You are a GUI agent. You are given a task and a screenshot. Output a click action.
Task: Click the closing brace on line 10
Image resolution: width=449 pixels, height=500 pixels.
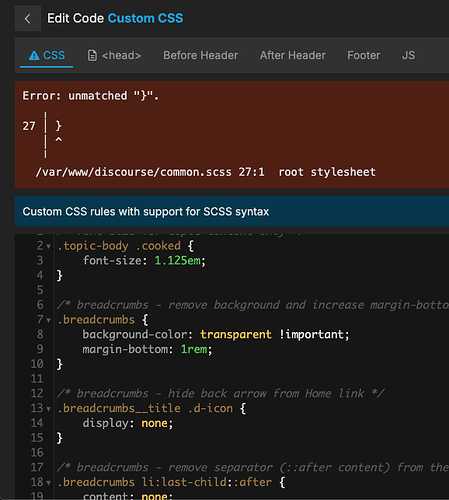pos(60,364)
